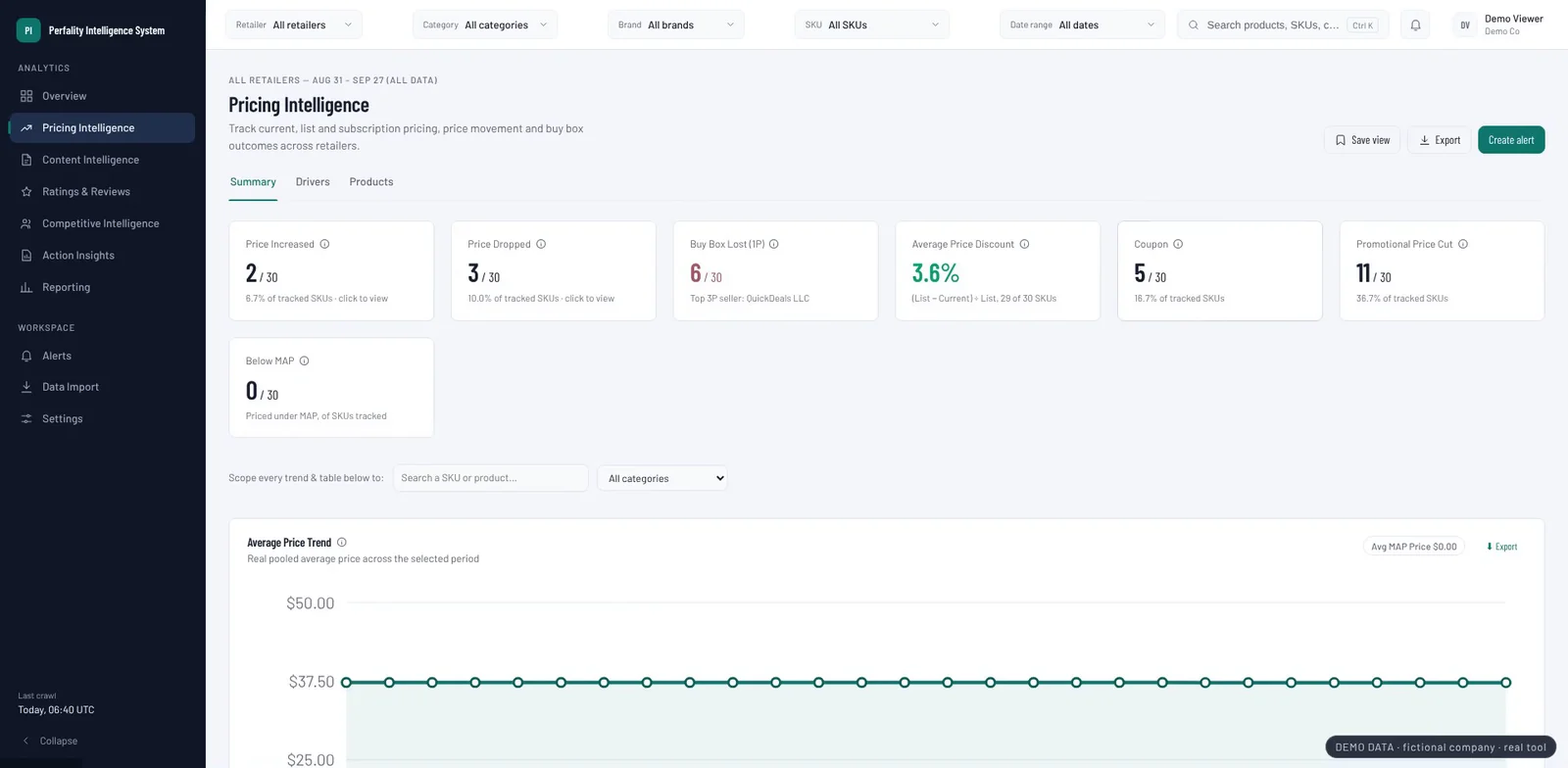Viewport: 1568px width, 768px height.
Task: Show info tooltip for Buy Box Lost
Action: pos(774,244)
